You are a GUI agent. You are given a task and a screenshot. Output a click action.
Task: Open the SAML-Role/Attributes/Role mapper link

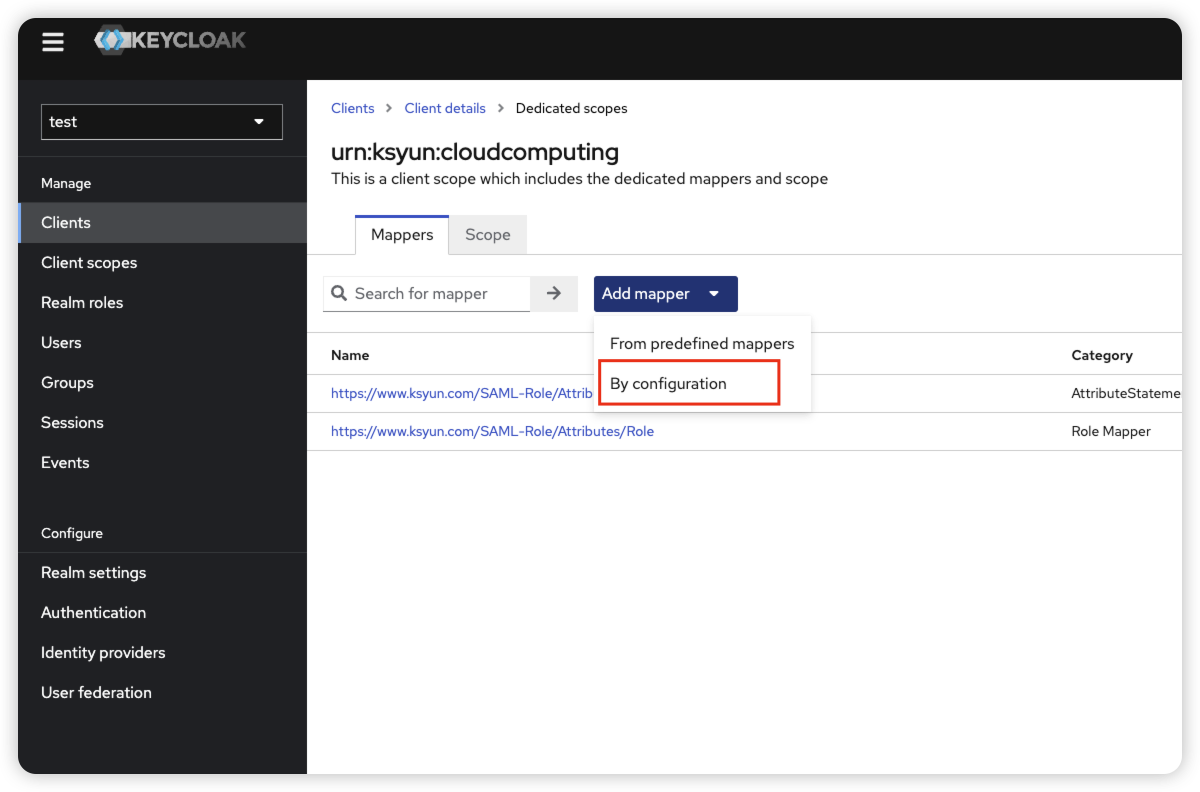(x=492, y=431)
